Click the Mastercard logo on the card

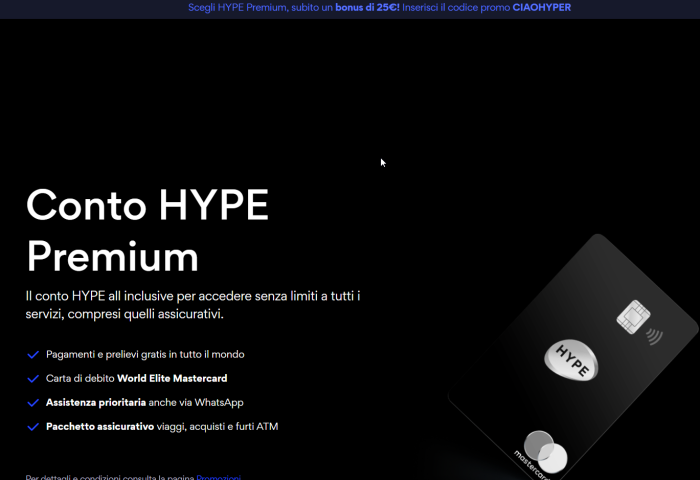(x=541, y=455)
